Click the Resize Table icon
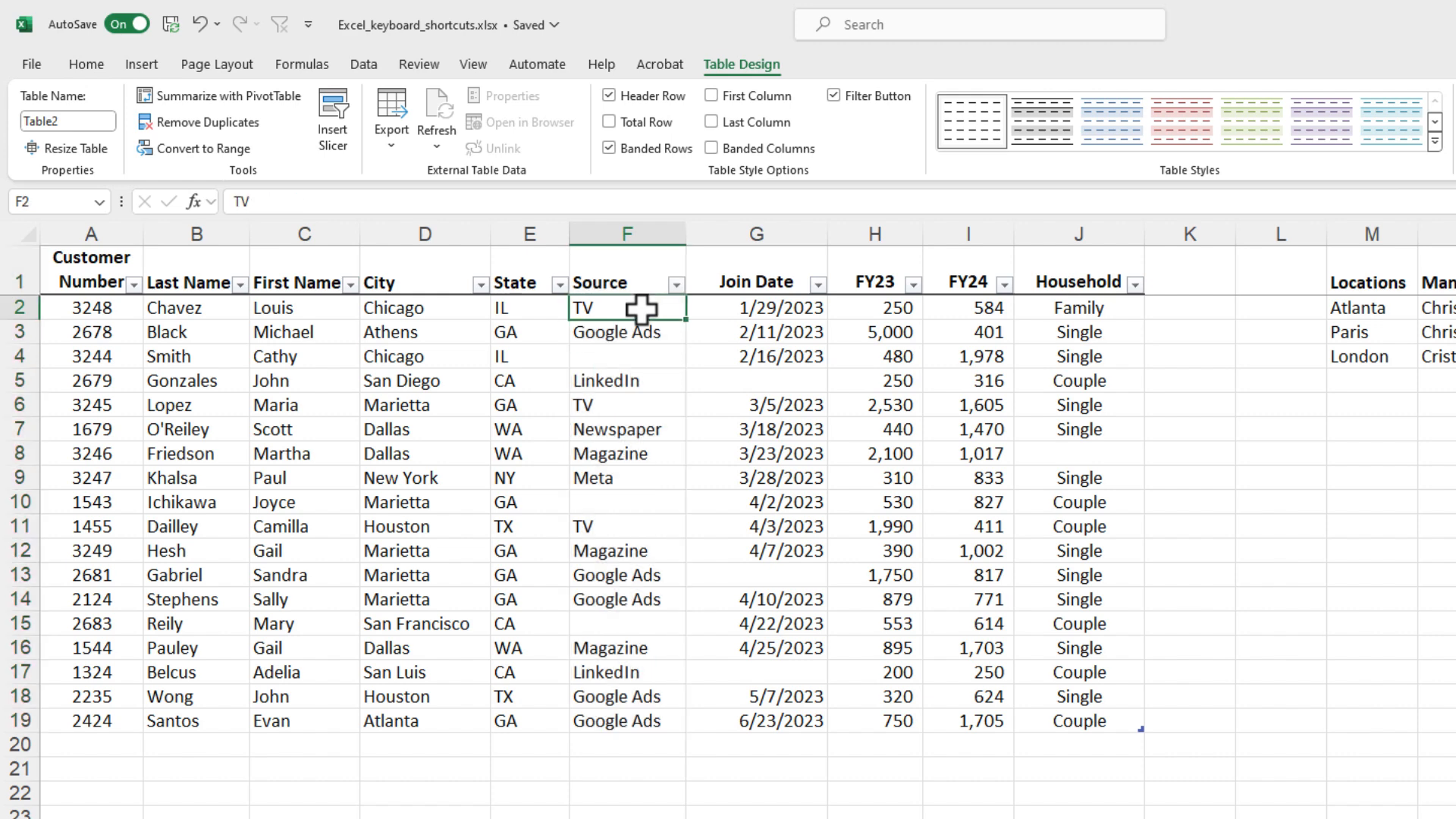Viewport: 1456px width, 819px height. pyautogui.click(x=31, y=147)
